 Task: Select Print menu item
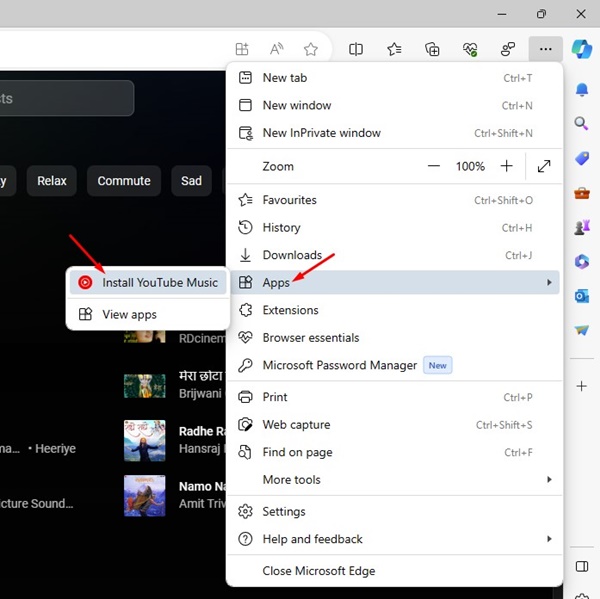[x=395, y=397]
